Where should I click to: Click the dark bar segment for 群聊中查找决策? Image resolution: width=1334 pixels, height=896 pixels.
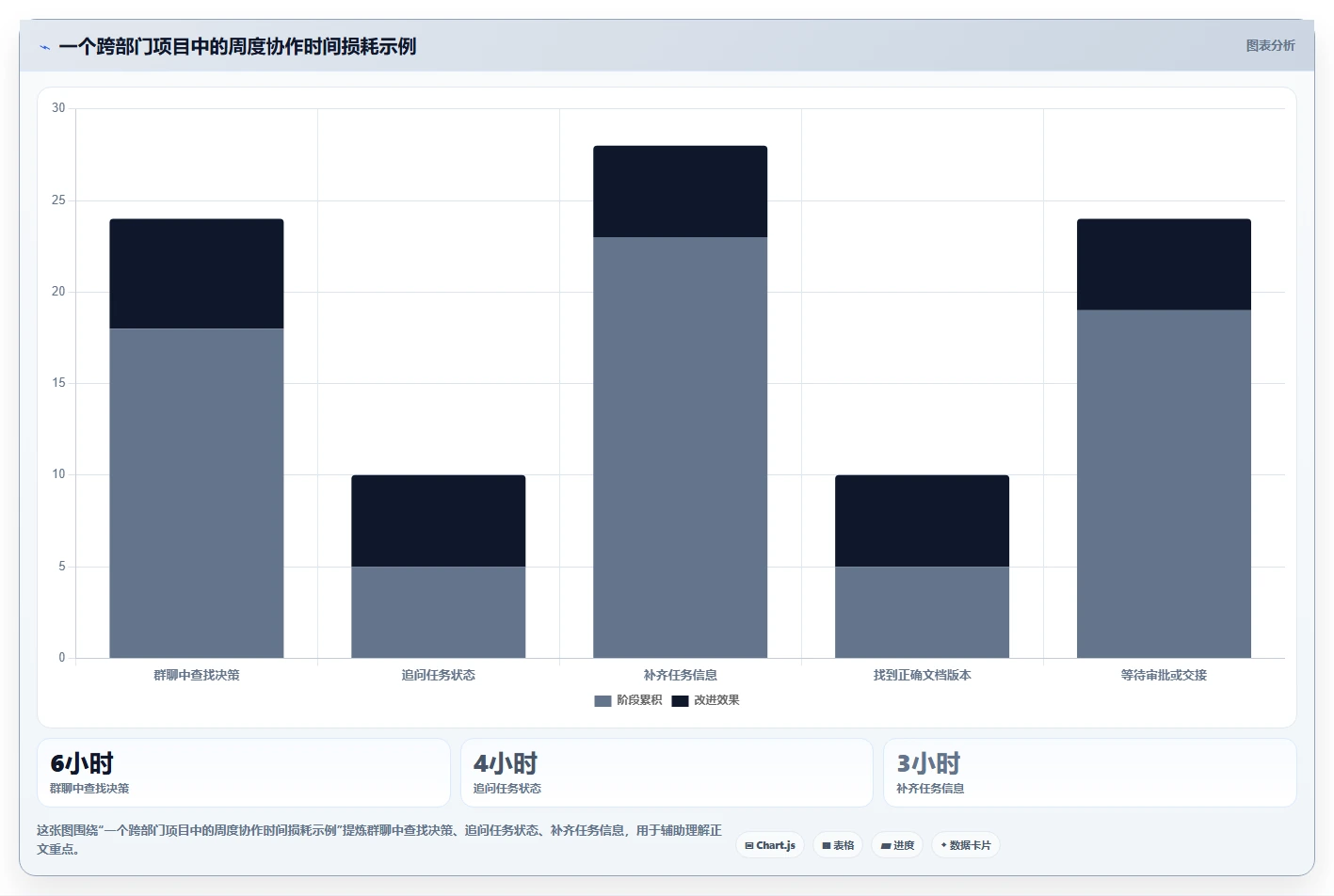197,274
